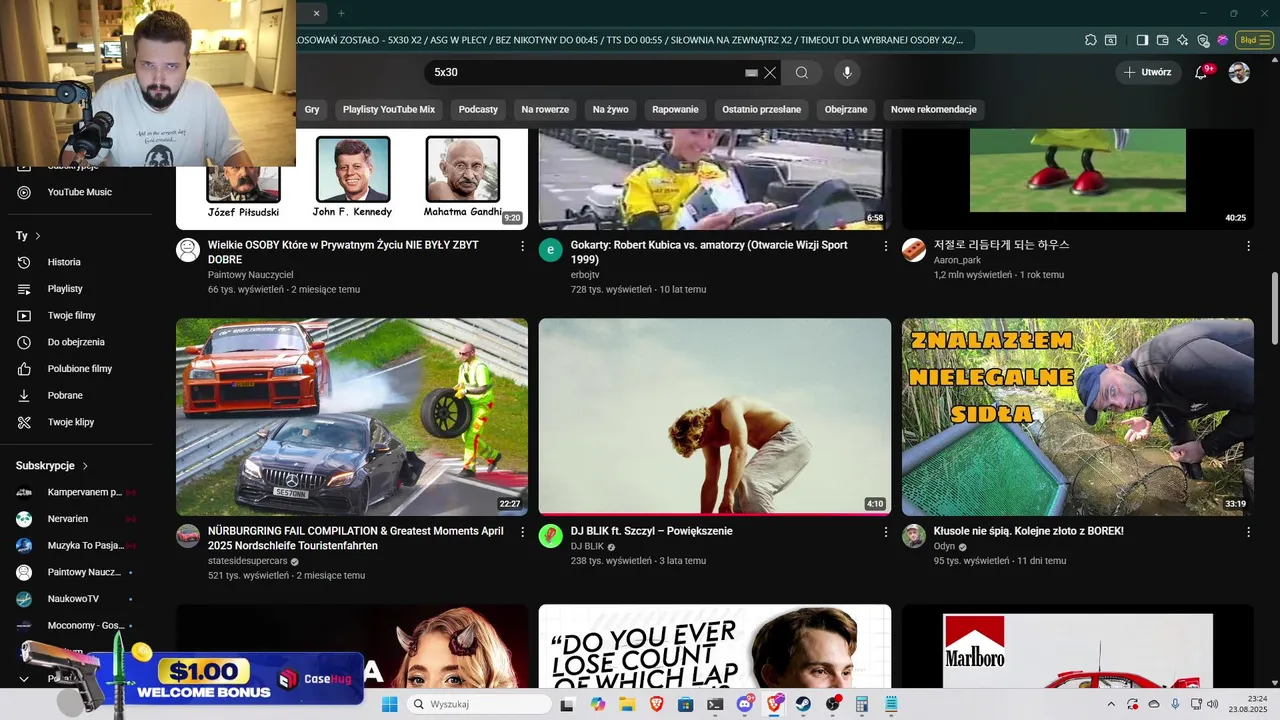The image size is (1280, 720).
Task: Open the erbojtv channel avatar
Action: click(x=551, y=250)
